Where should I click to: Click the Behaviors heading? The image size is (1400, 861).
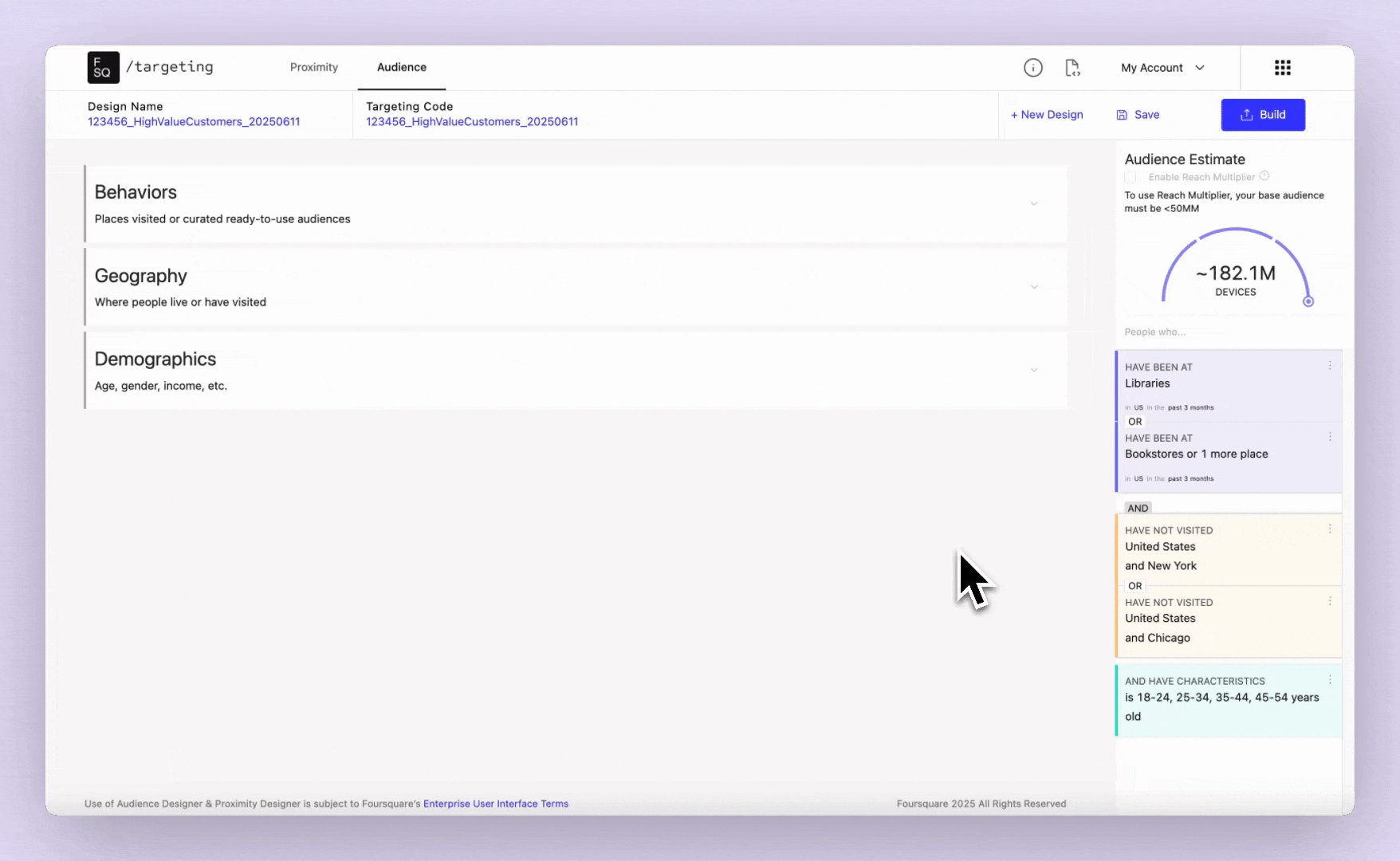(x=136, y=192)
